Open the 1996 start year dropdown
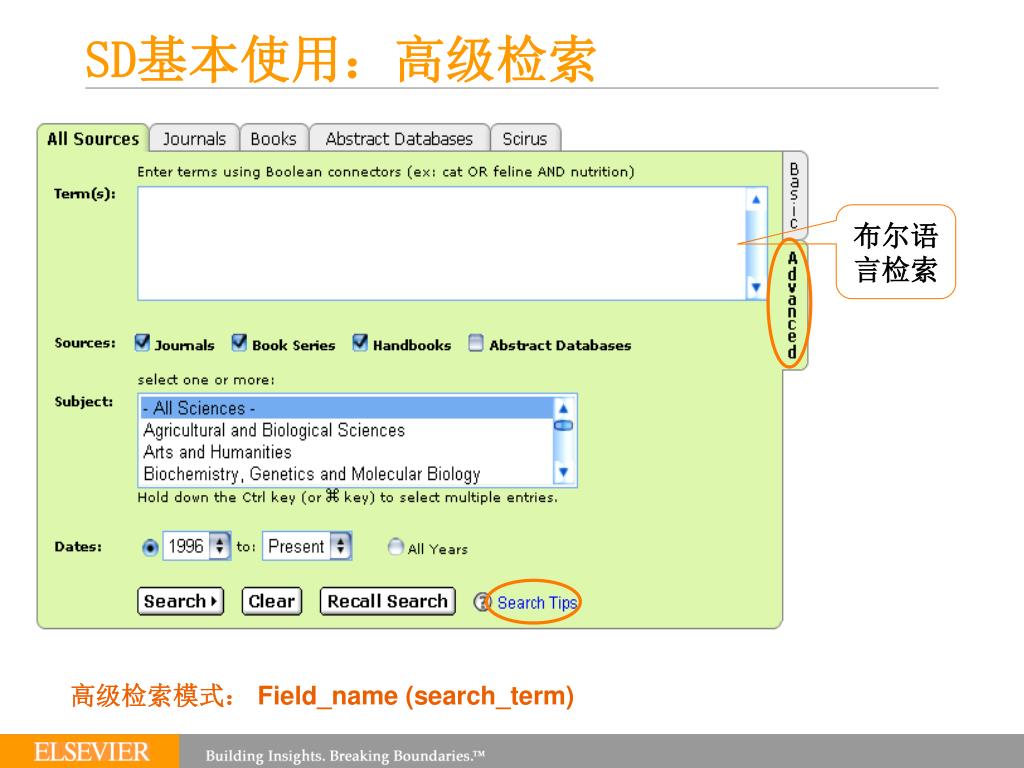This screenshot has height=768, width=1024. click(x=197, y=546)
